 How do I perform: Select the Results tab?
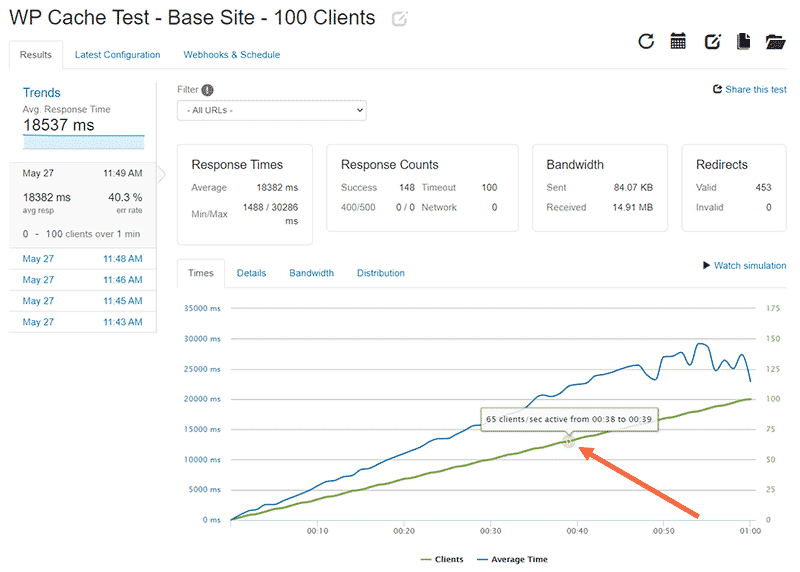click(x=36, y=55)
